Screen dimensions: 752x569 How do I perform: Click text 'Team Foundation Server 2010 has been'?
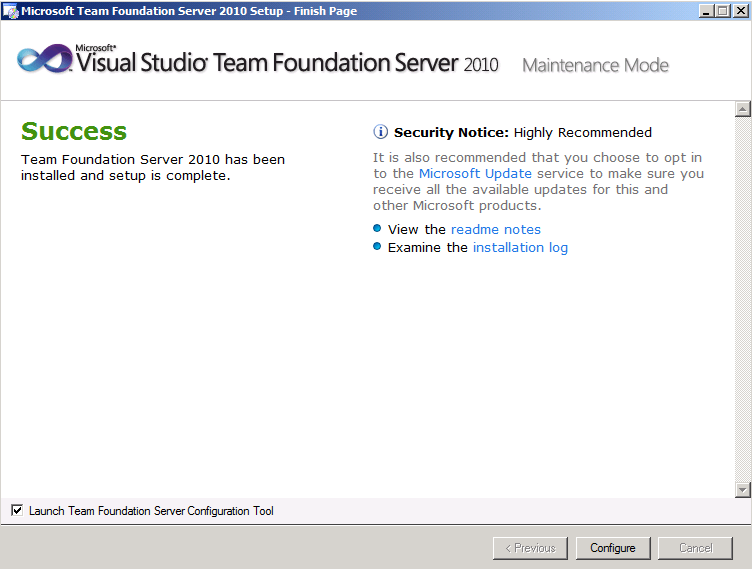pyautogui.click(x=153, y=159)
